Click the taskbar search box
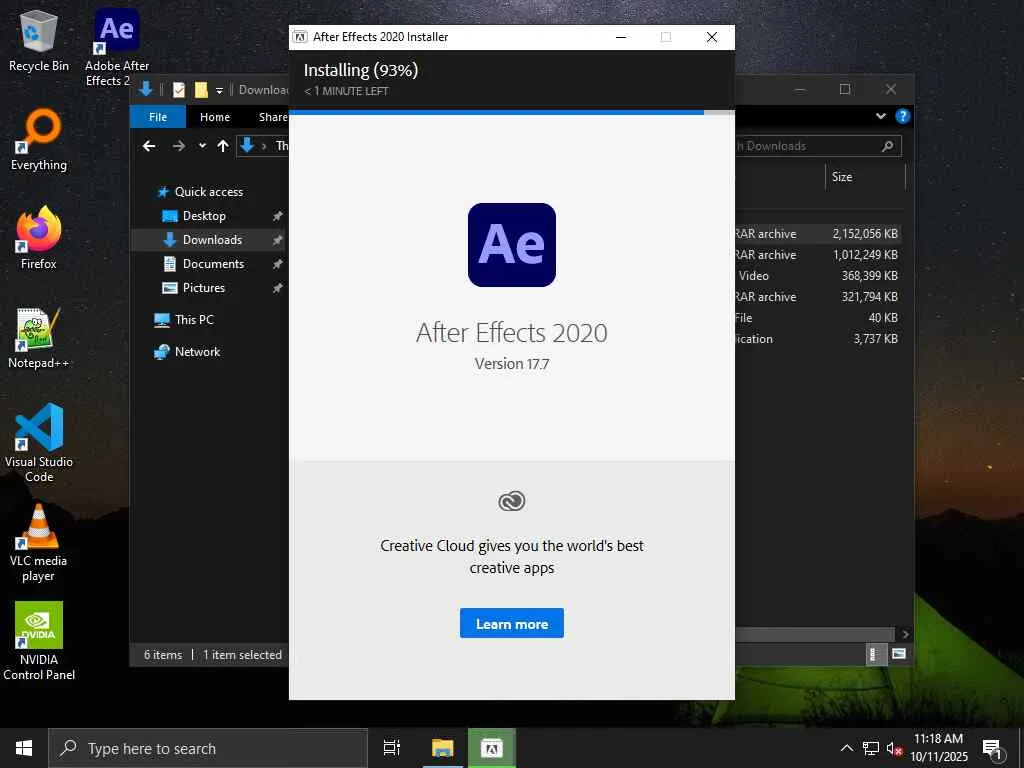This screenshot has height=768, width=1024. click(x=208, y=748)
